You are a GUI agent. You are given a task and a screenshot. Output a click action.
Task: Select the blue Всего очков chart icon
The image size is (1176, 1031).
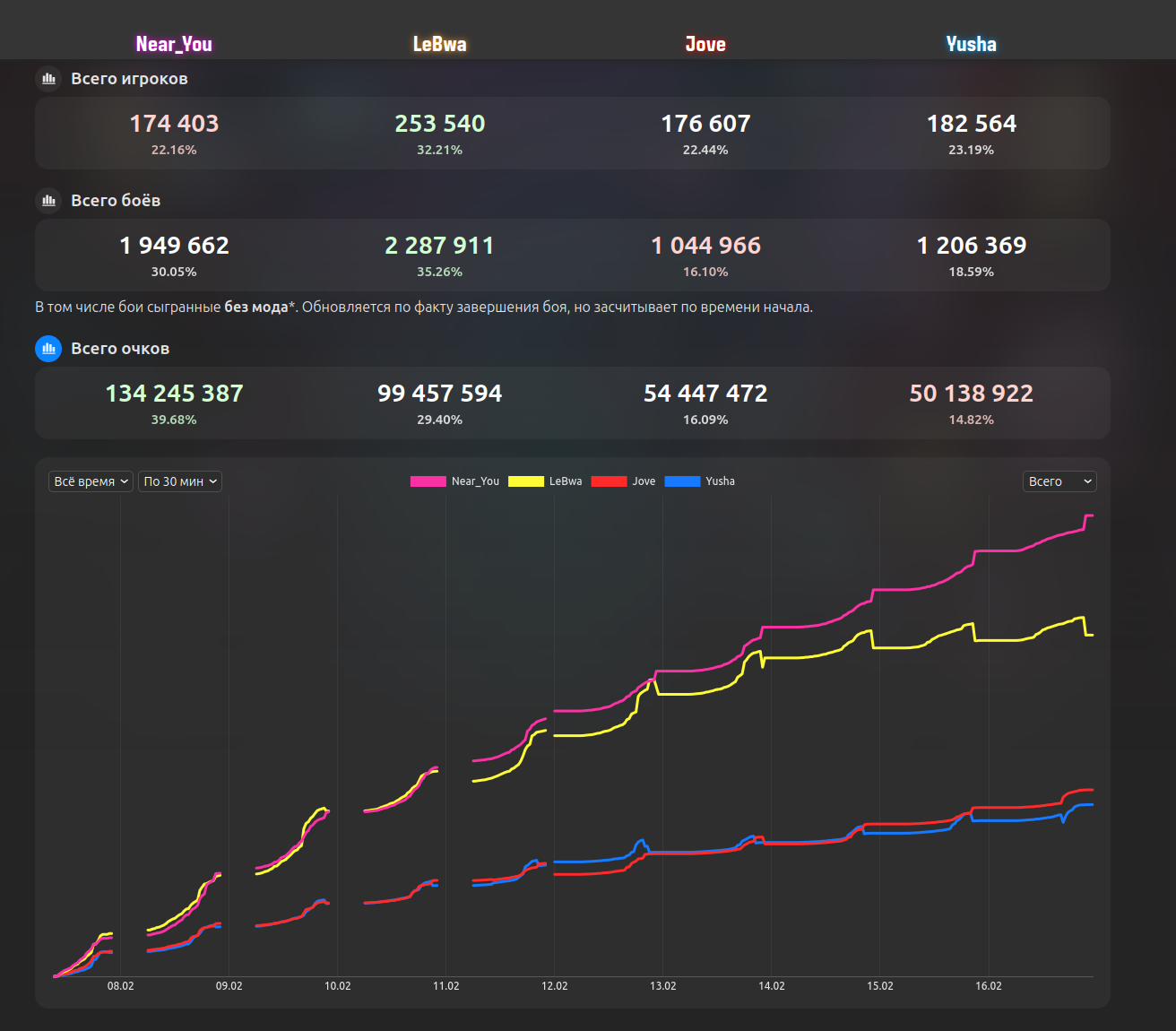click(x=48, y=349)
